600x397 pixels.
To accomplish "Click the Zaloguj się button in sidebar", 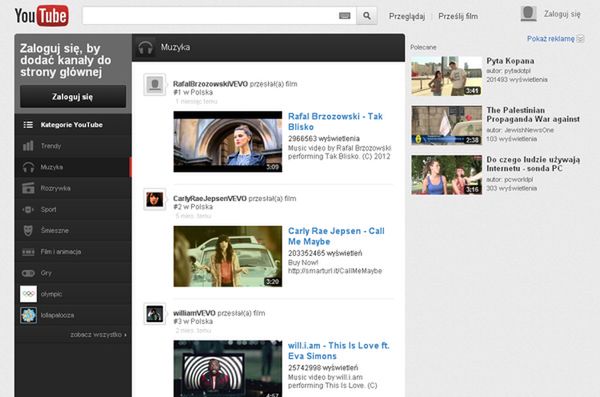I will [73, 96].
